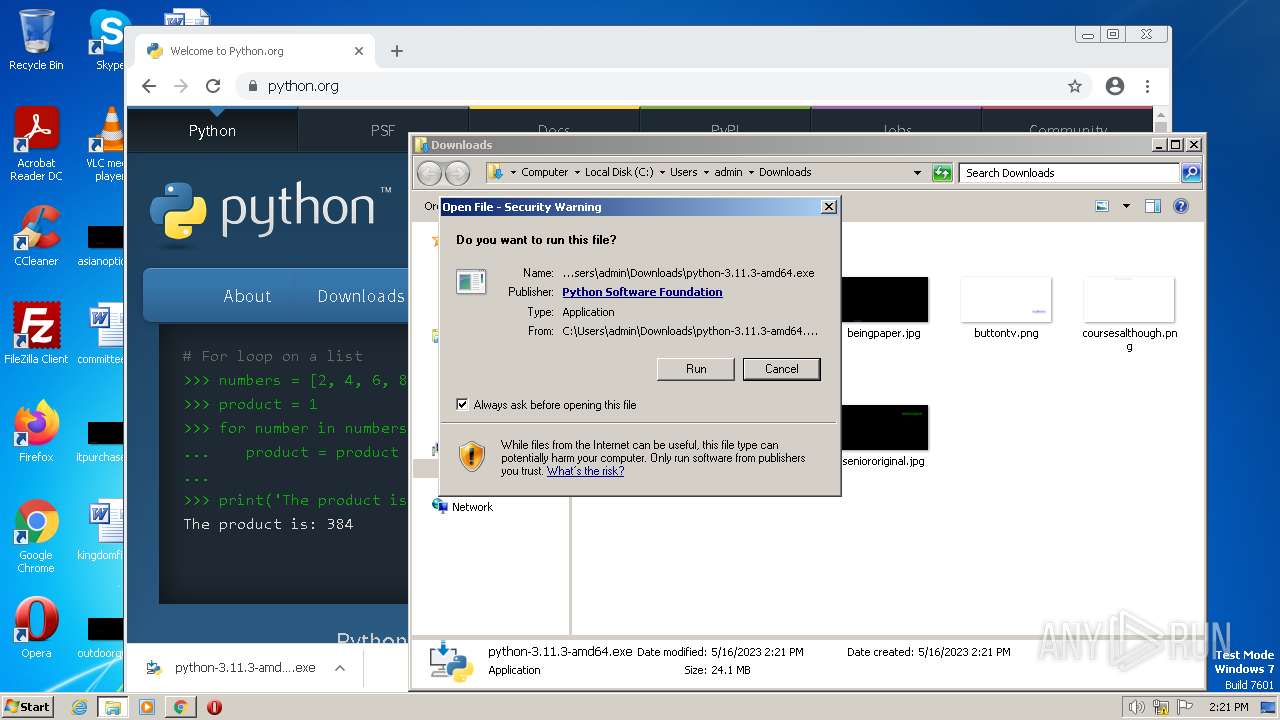
Task: Open Windows Explorer taskbar button
Action: [x=113, y=707]
